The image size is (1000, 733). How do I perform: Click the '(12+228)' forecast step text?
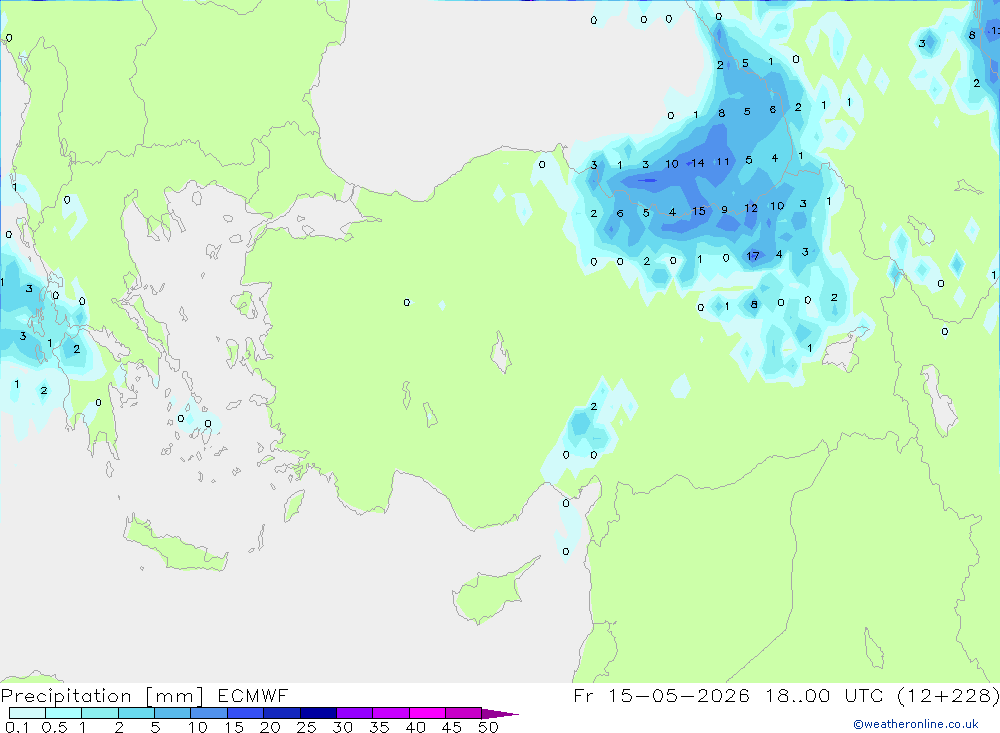[x=948, y=695]
